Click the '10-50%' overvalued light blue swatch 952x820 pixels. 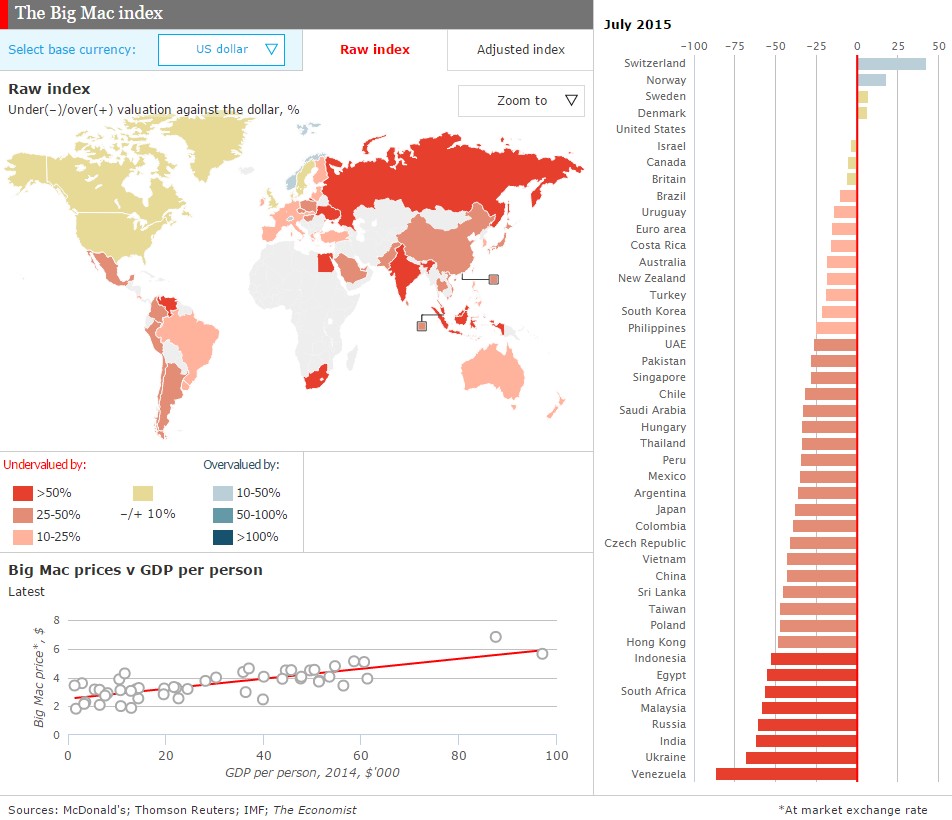tap(220, 493)
